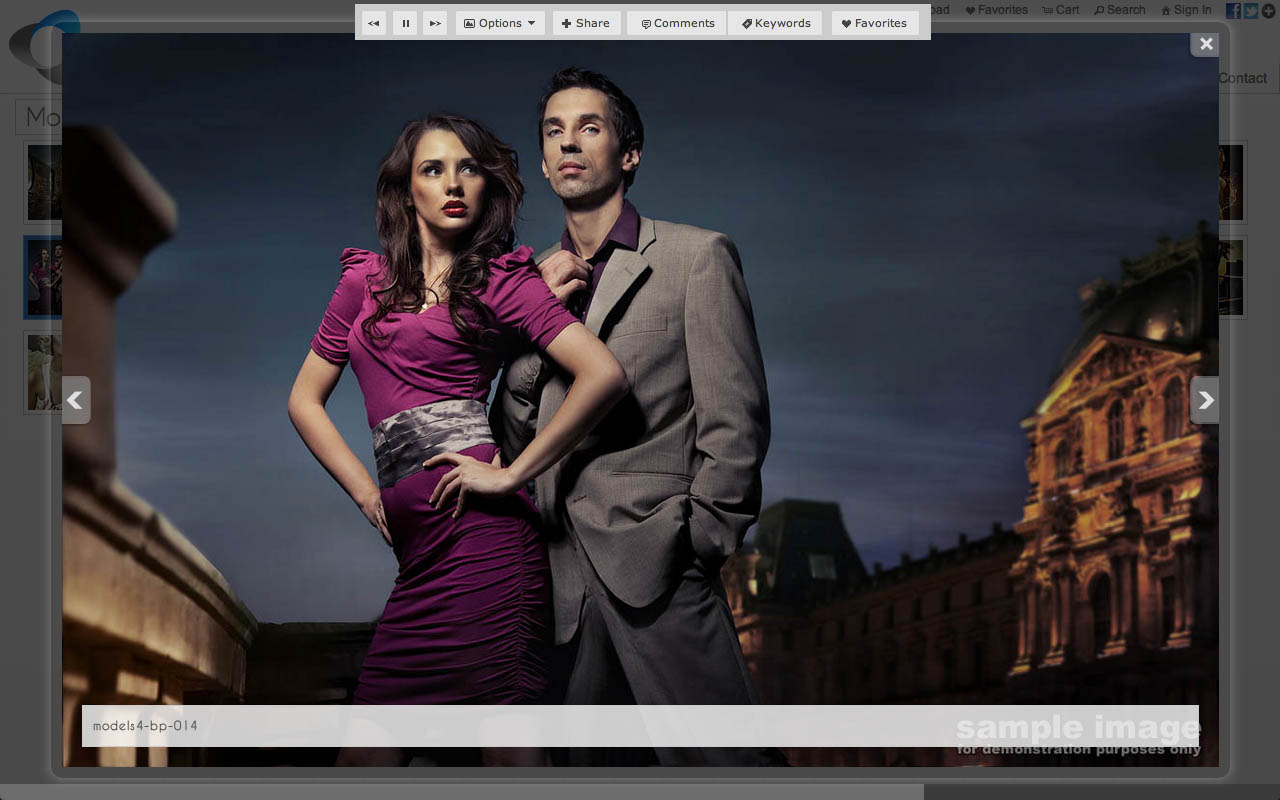The image size is (1280, 800).
Task: Click the plus share icon in the header
Action: pos(1268,11)
